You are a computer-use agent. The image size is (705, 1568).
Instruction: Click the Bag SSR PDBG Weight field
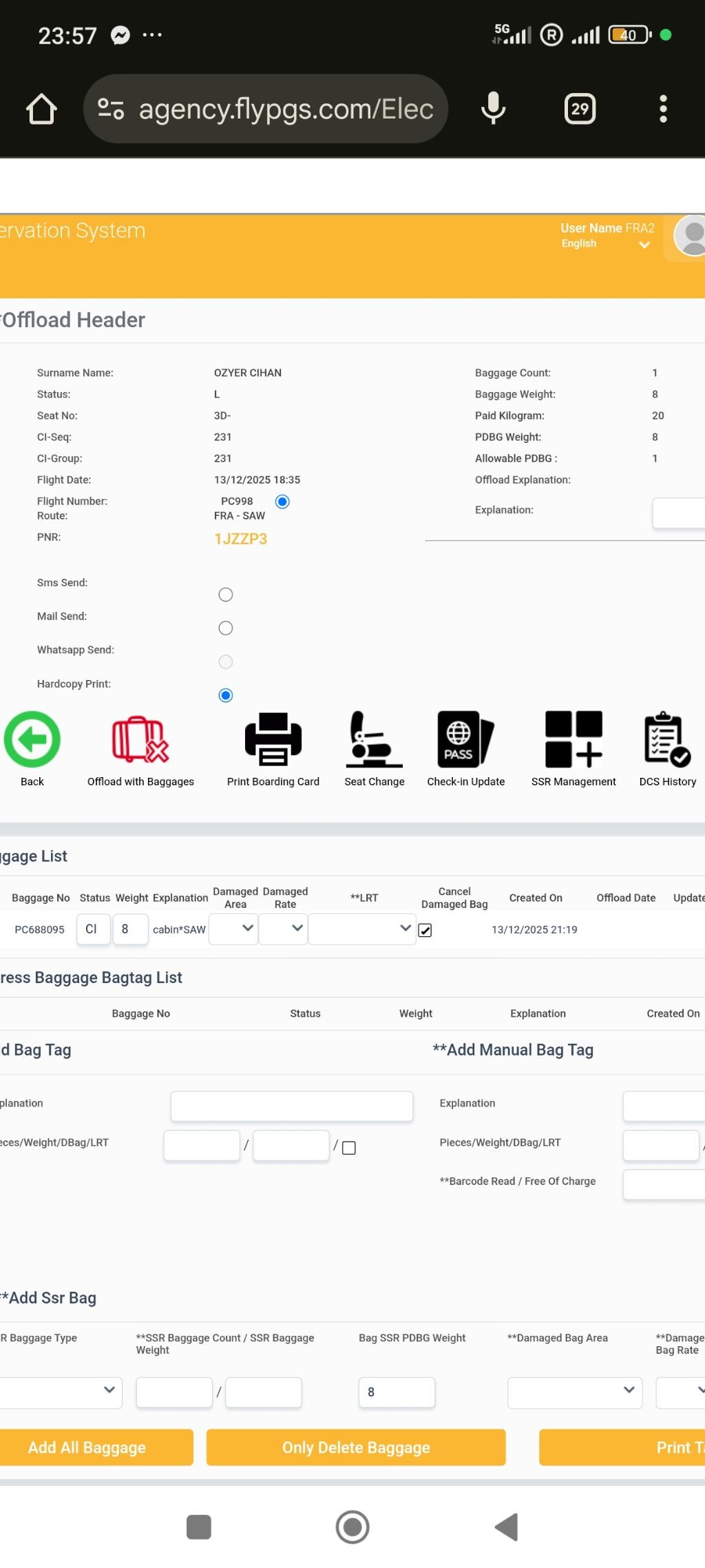click(x=397, y=1392)
